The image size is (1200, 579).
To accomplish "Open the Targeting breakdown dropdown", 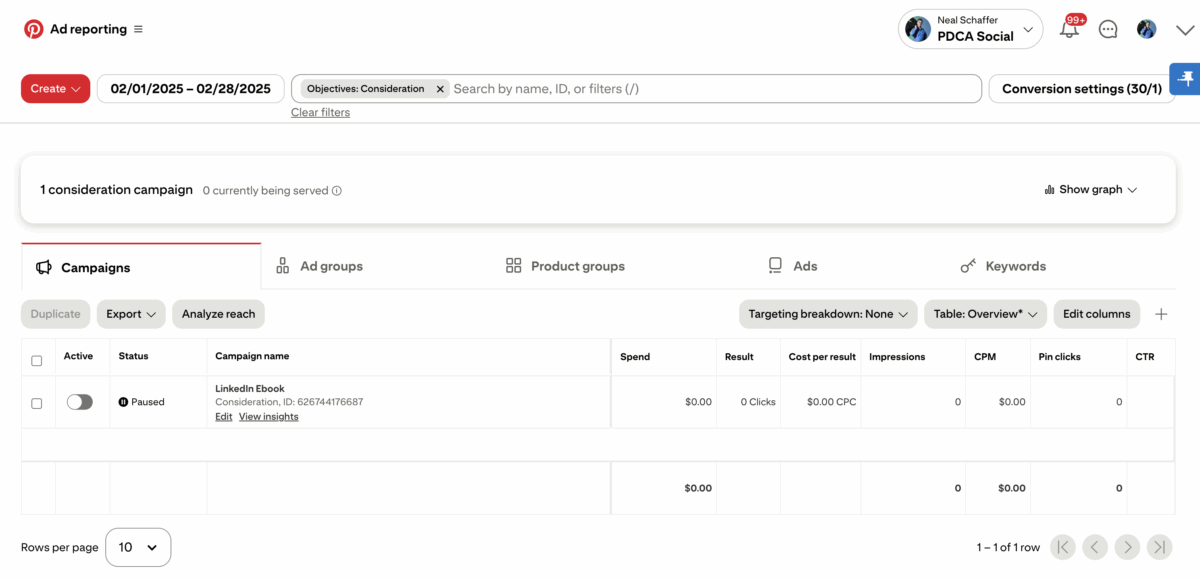I will pos(827,314).
